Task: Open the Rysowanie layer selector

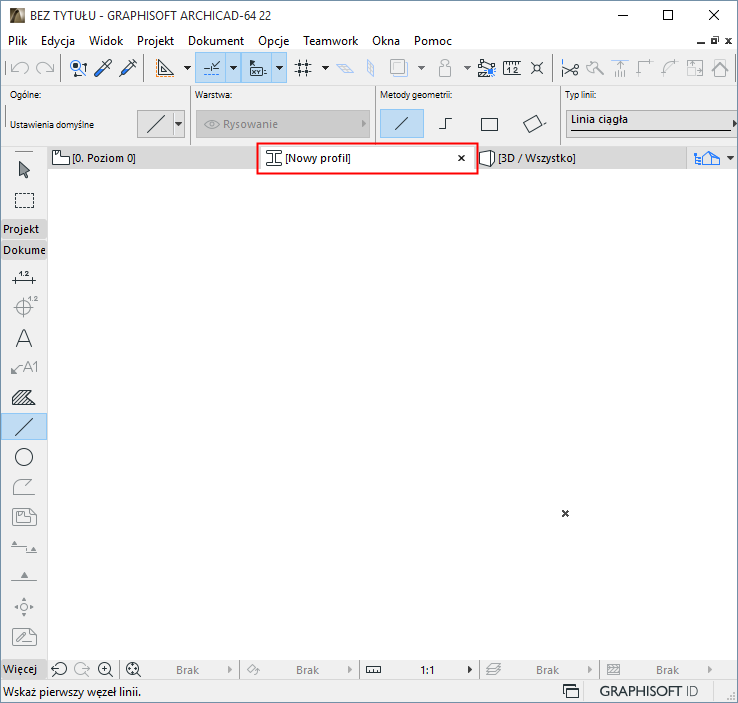Action: 283,124
